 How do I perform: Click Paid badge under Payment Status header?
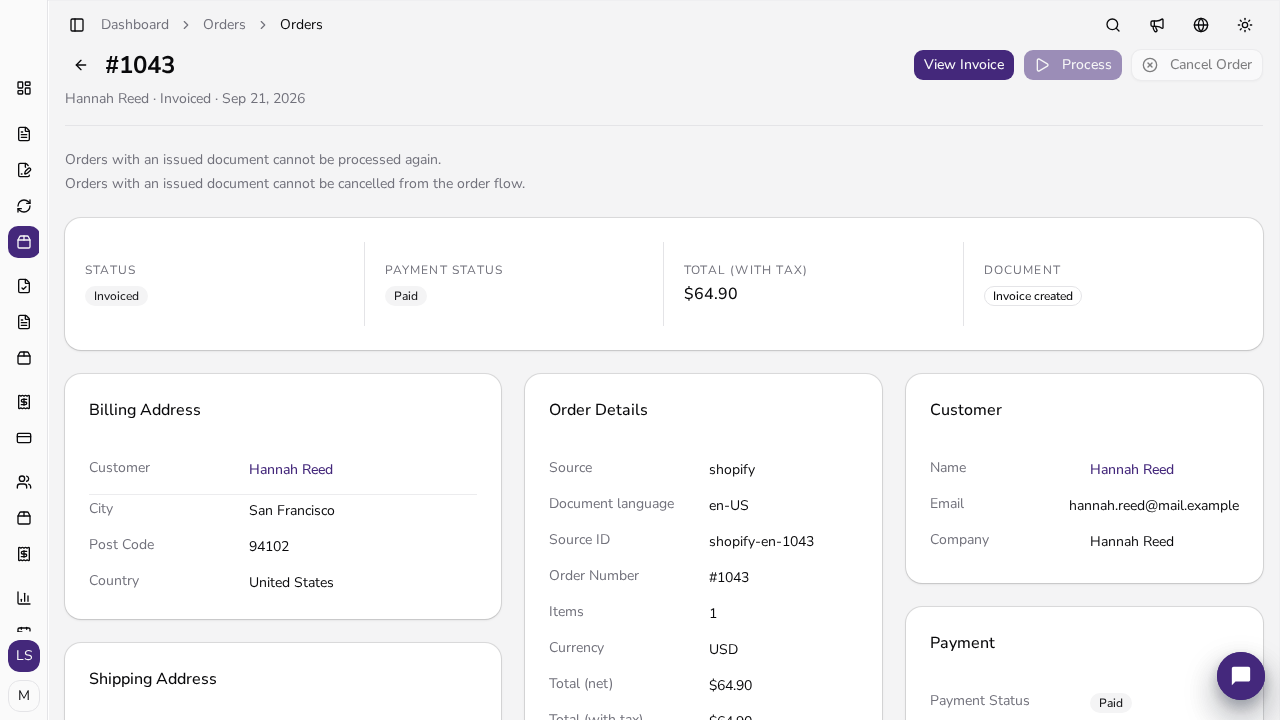406,296
